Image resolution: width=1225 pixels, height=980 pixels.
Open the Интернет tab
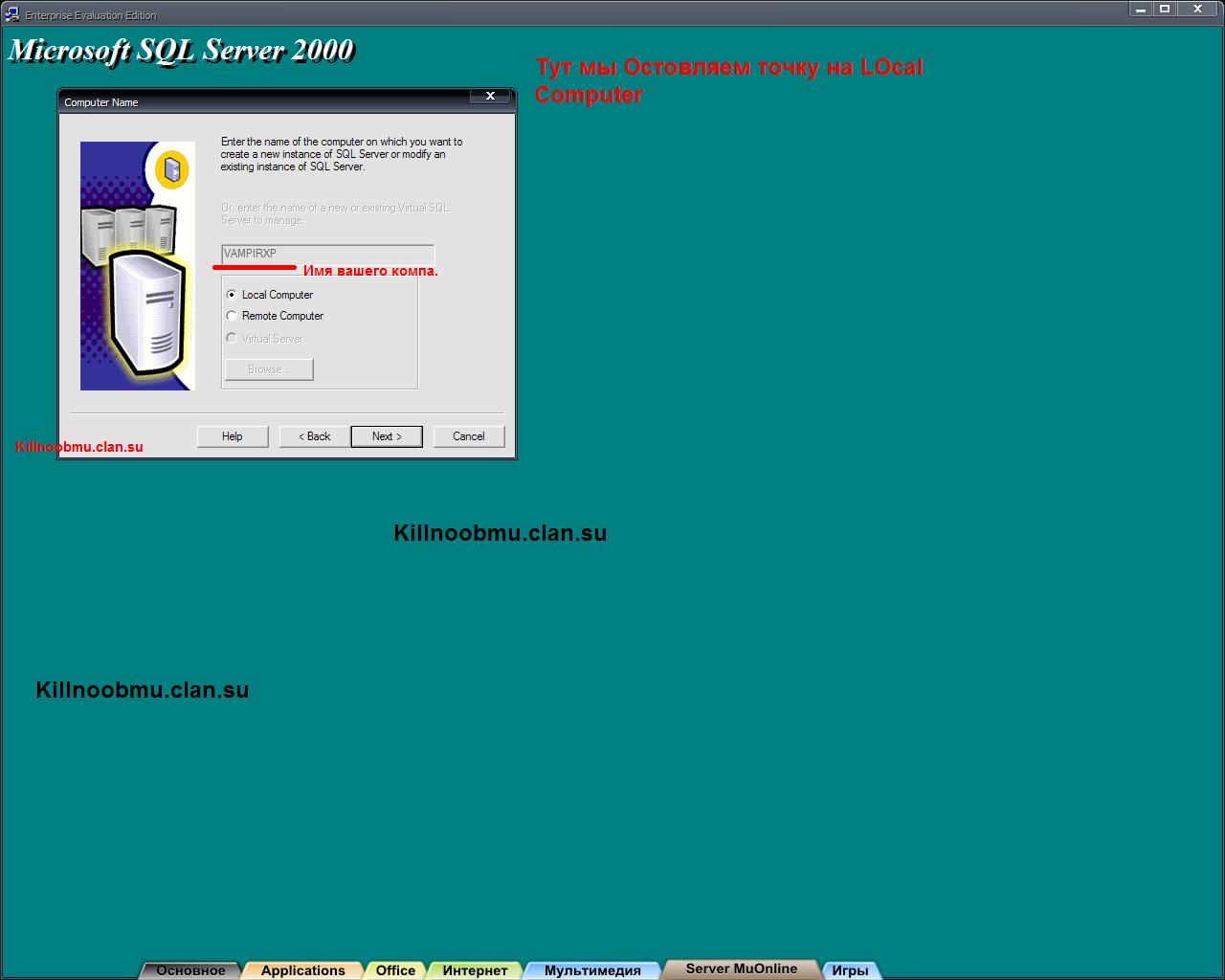point(475,970)
